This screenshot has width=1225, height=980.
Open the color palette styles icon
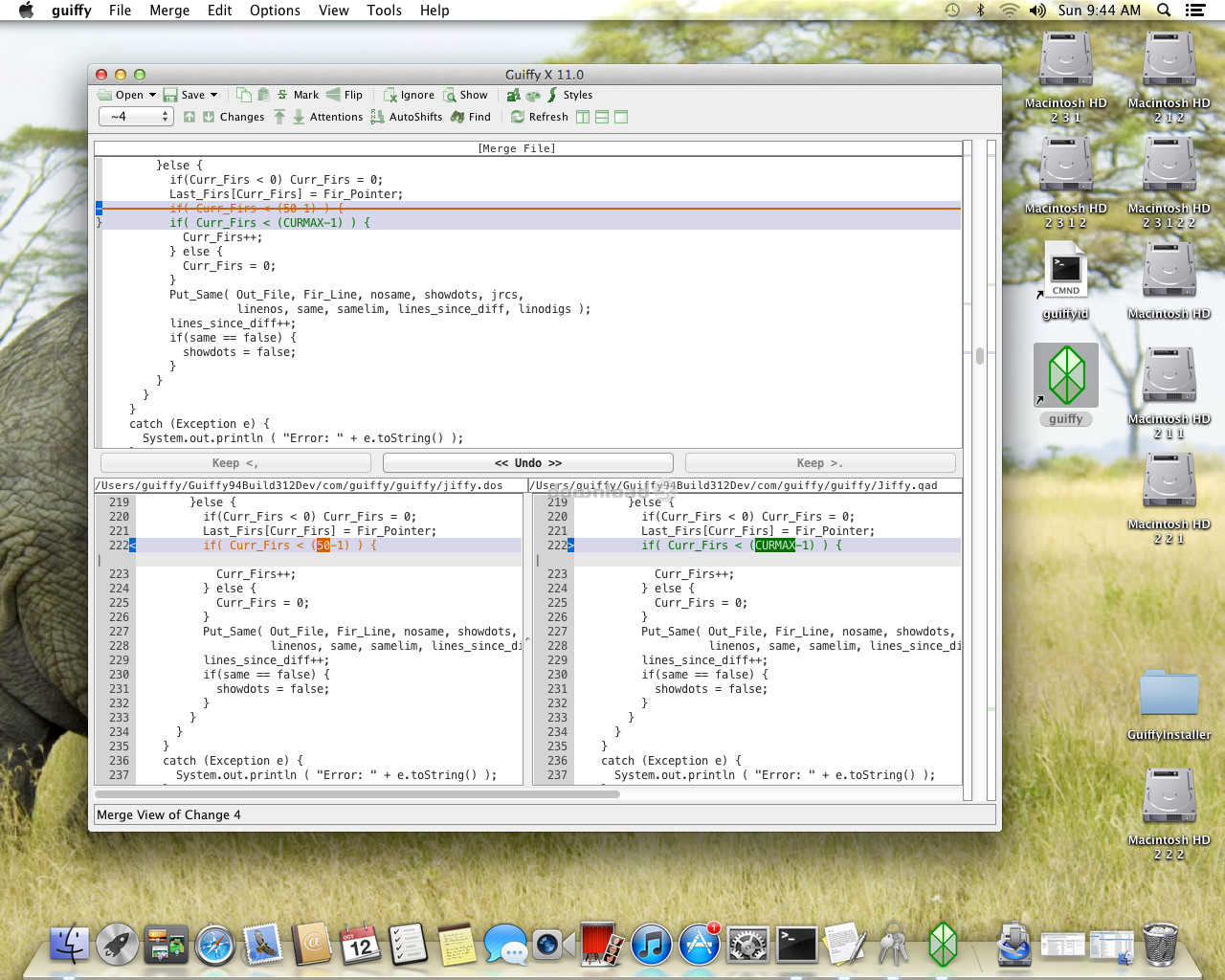tap(533, 95)
